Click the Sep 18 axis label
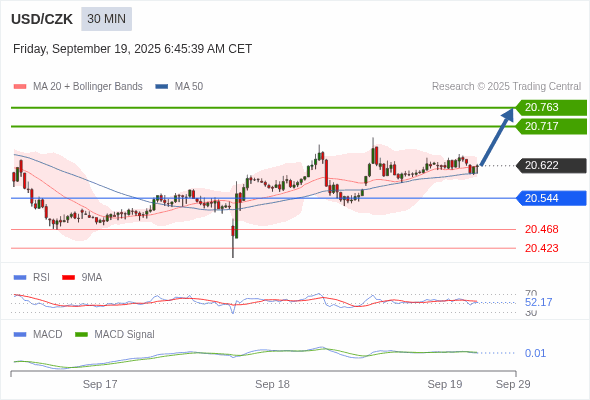This screenshot has height=400, width=590. [272, 384]
